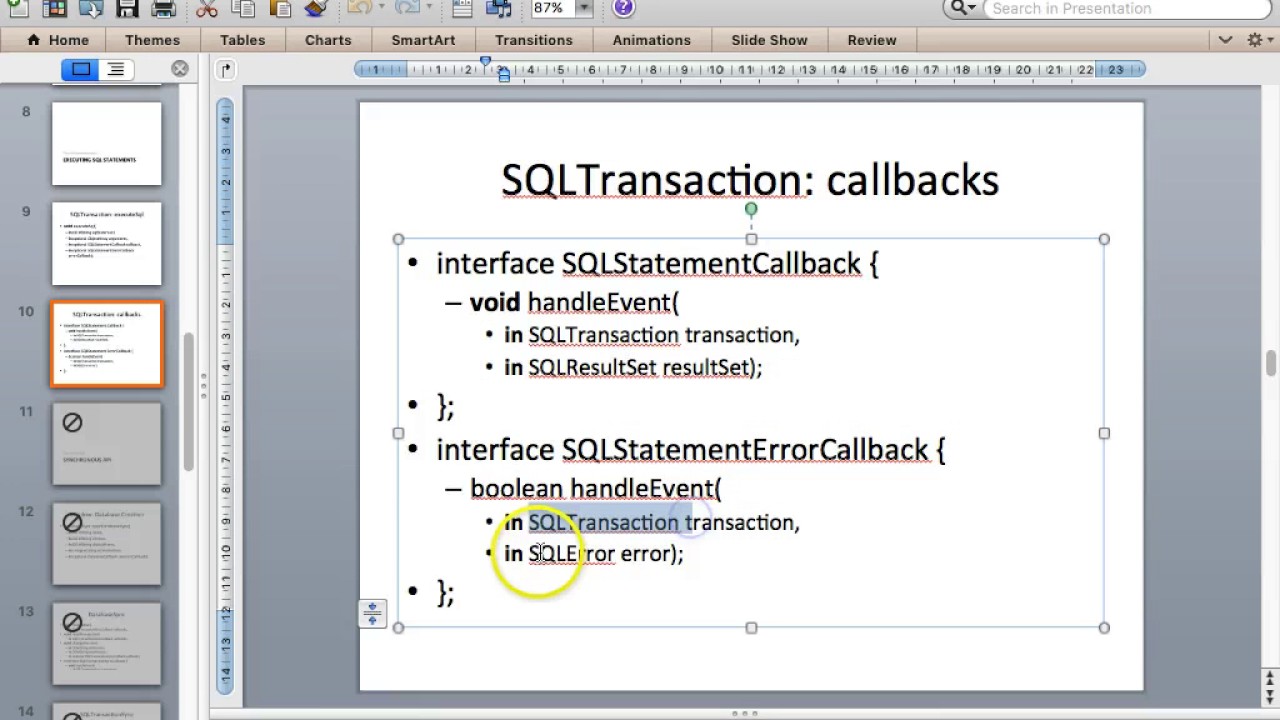Expand the zoom percentage dropdown
This screenshot has height=720, width=1280.
[x=585, y=8]
